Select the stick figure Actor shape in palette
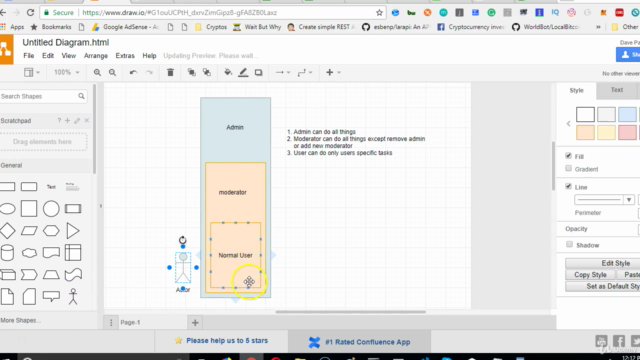This screenshot has height=360, width=640. click(x=73, y=296)
